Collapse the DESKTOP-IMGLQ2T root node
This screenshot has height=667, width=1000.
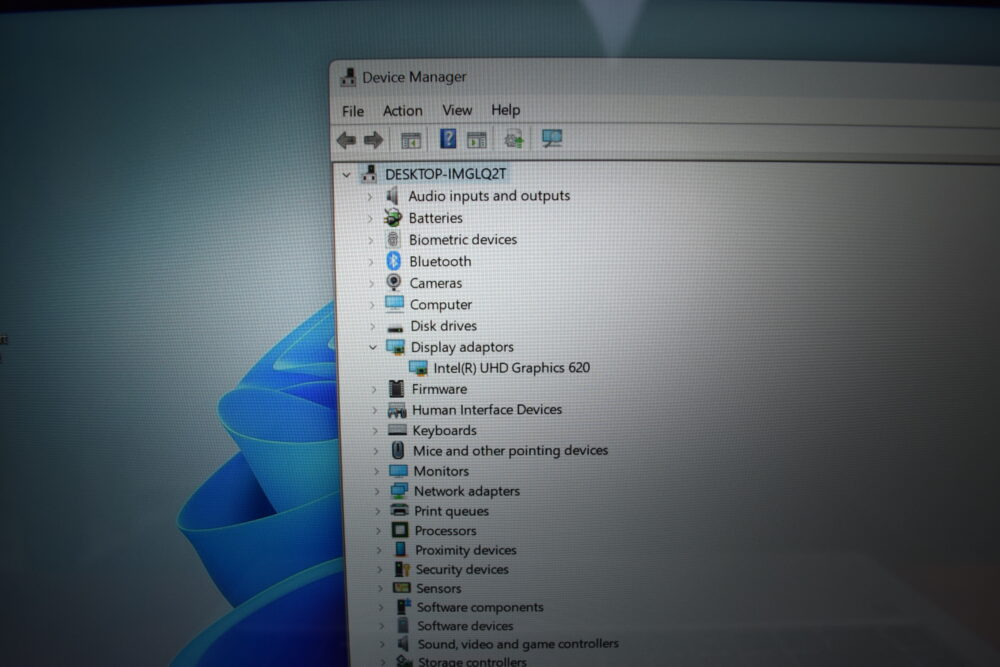coord(346,174)
